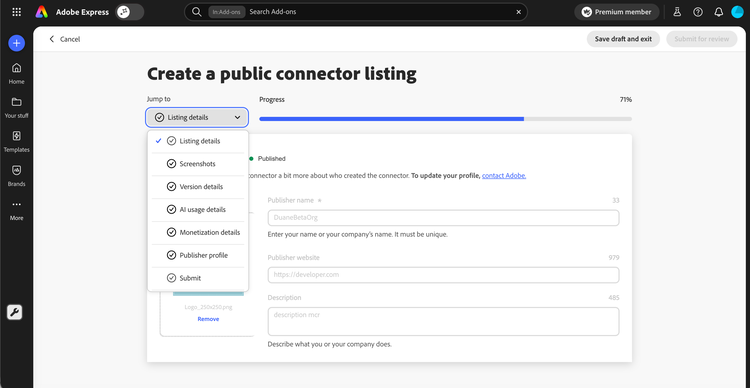The image size is (750, 388).
Task: Open the notifications bell icon
Action: coord(718,12)
